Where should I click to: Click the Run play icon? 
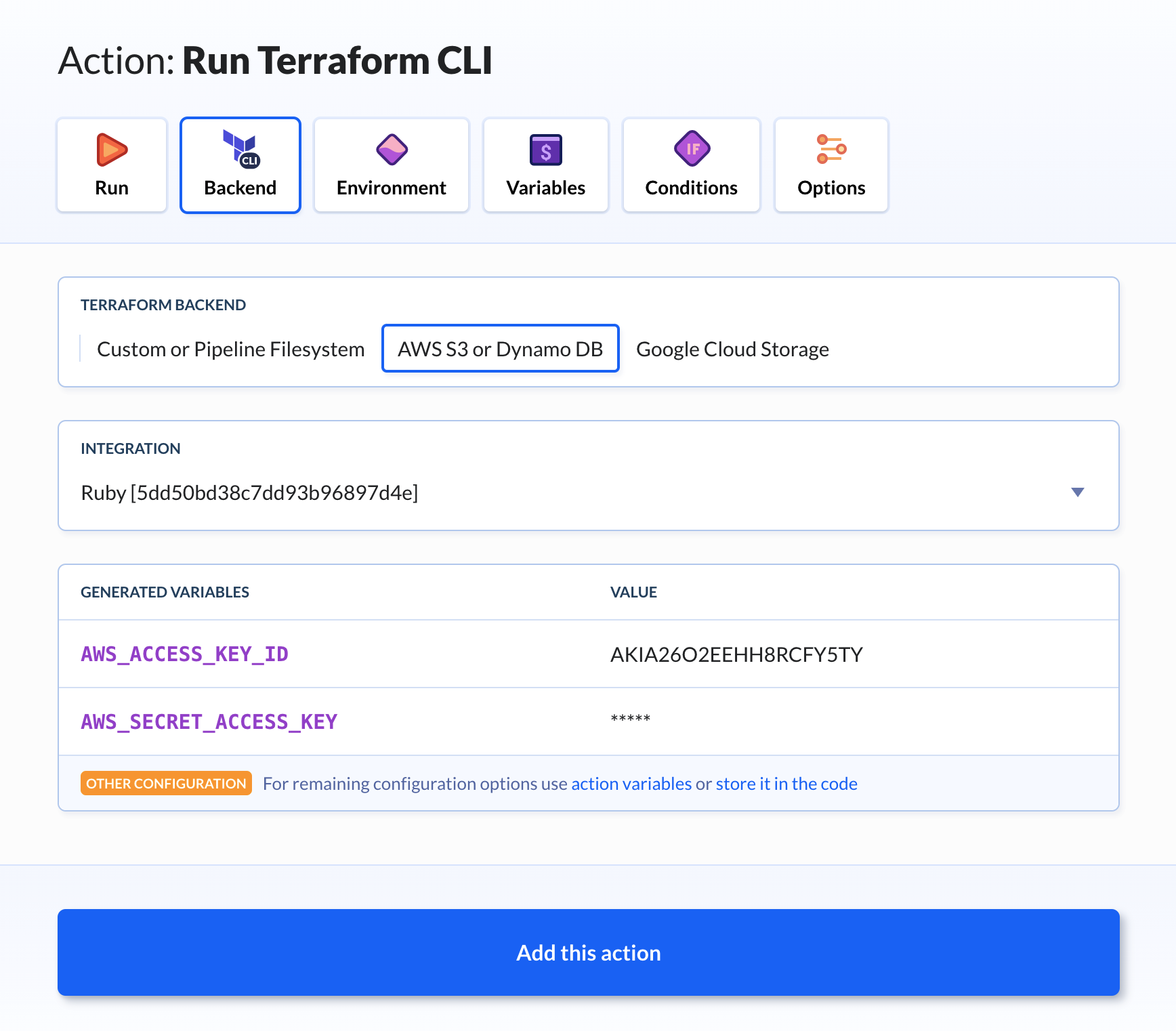click(112, 150)
